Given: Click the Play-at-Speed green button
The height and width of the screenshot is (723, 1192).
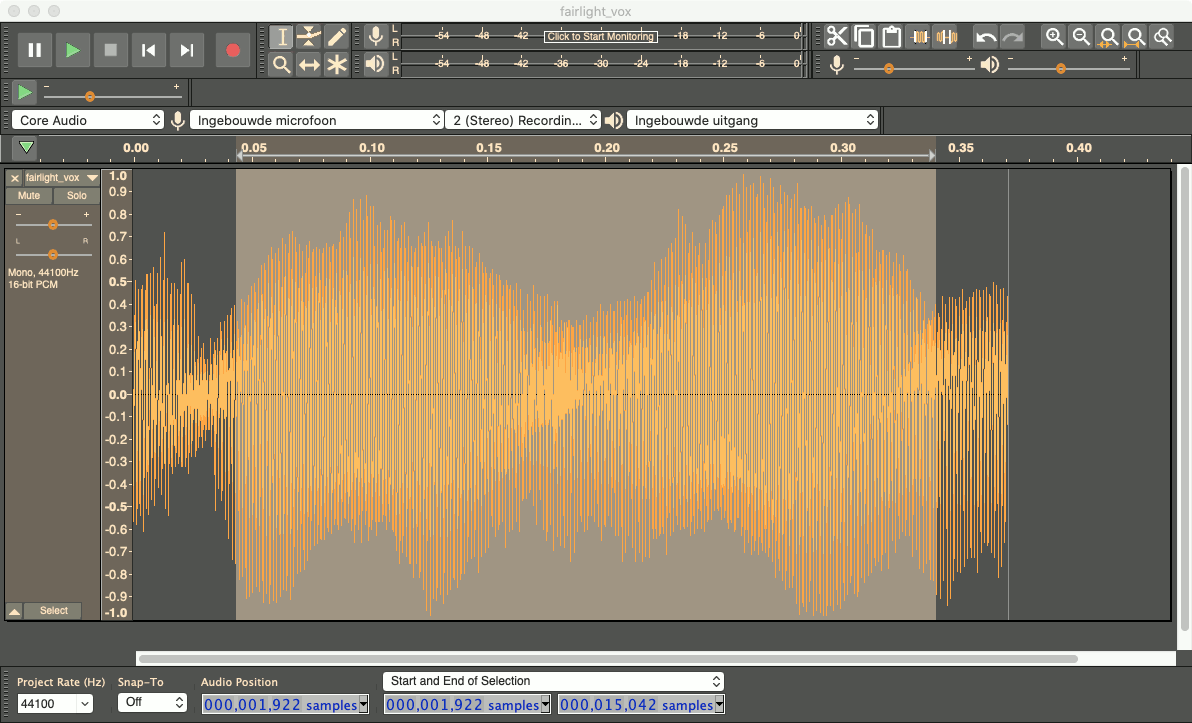Looking at the screenshot, I should tap(24, 92).
